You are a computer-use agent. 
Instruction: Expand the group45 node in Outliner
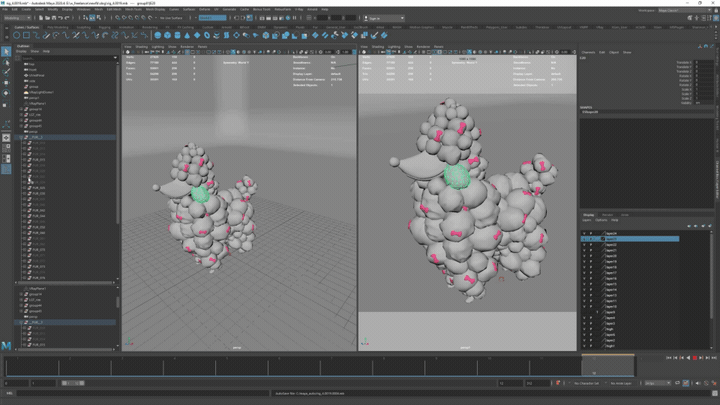(x=21, y=126)
